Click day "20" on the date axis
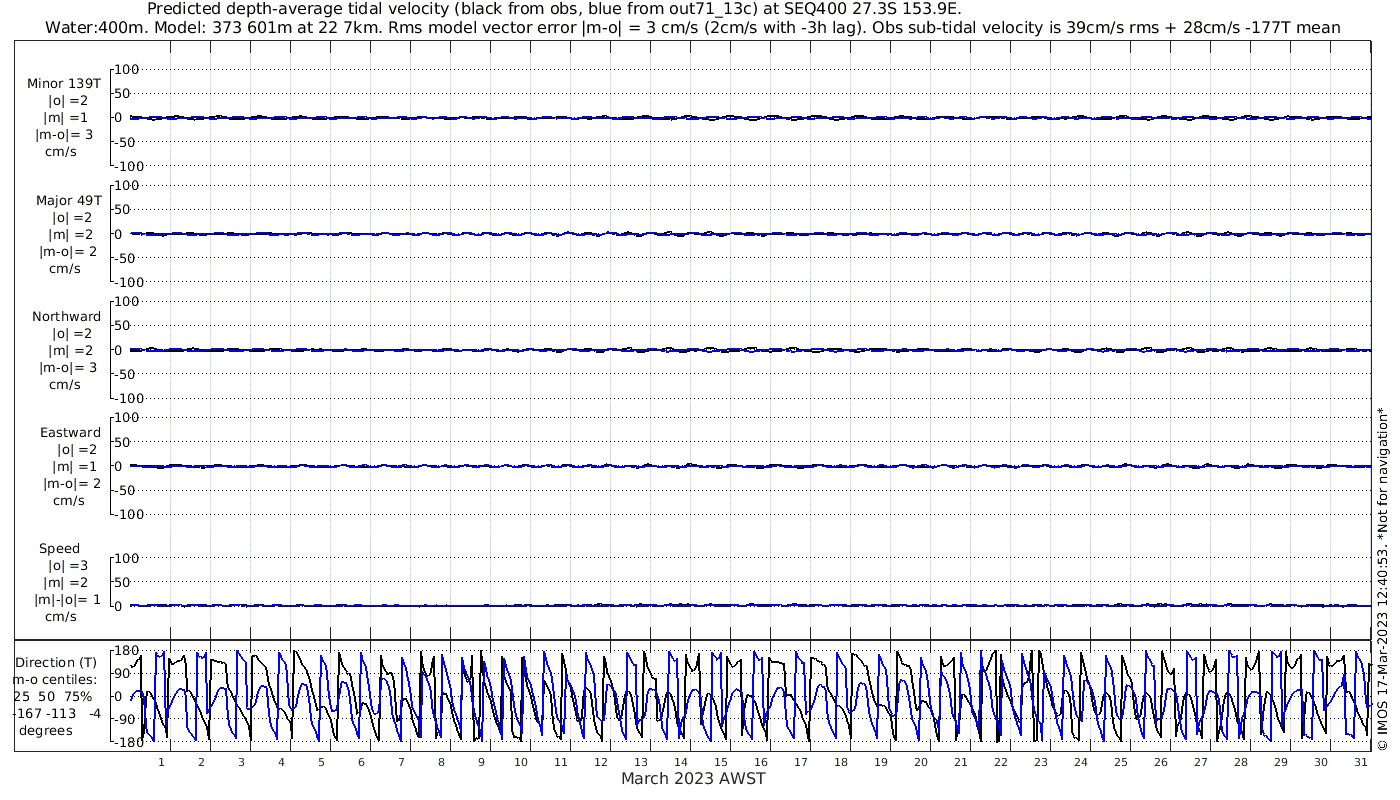 (x=921, y=762)
